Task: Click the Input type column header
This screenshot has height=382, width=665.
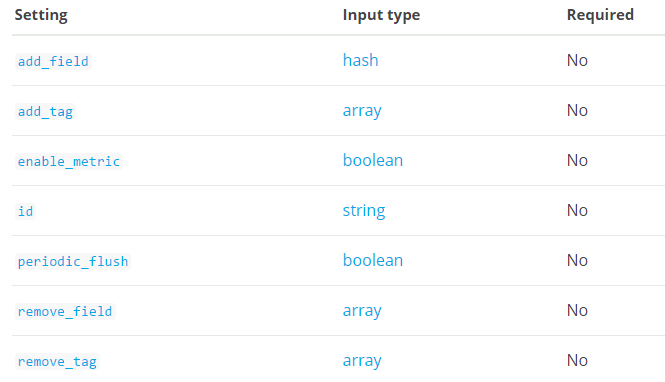Action: click(381, 15)
